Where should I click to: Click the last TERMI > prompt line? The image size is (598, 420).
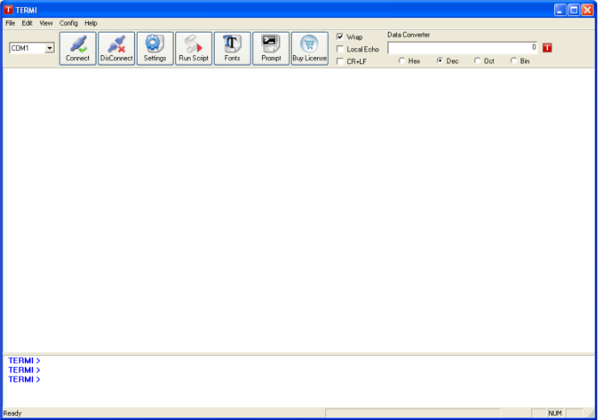24,379
